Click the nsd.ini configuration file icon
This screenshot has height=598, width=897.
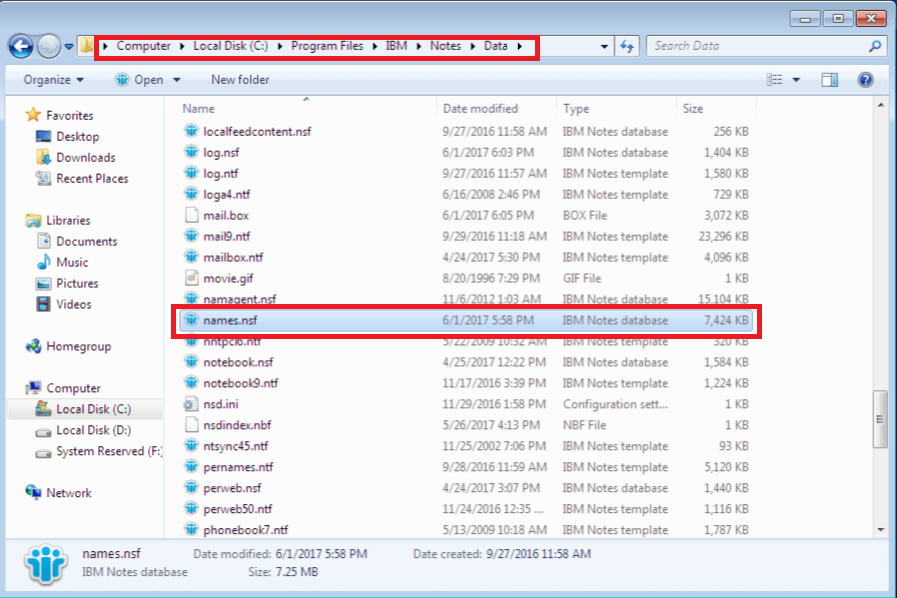(191, 403)
